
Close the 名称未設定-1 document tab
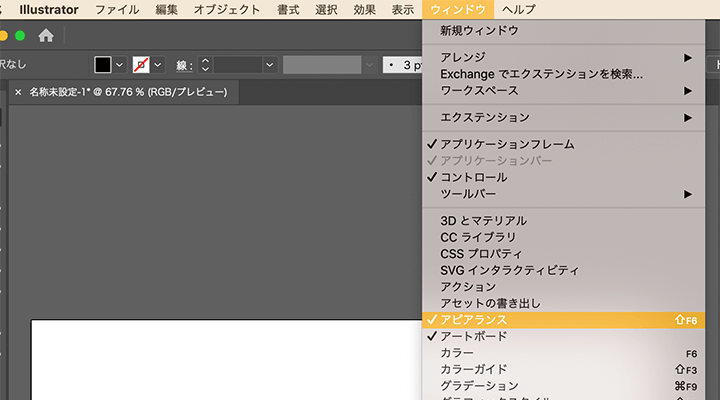[x=18, y=92]
